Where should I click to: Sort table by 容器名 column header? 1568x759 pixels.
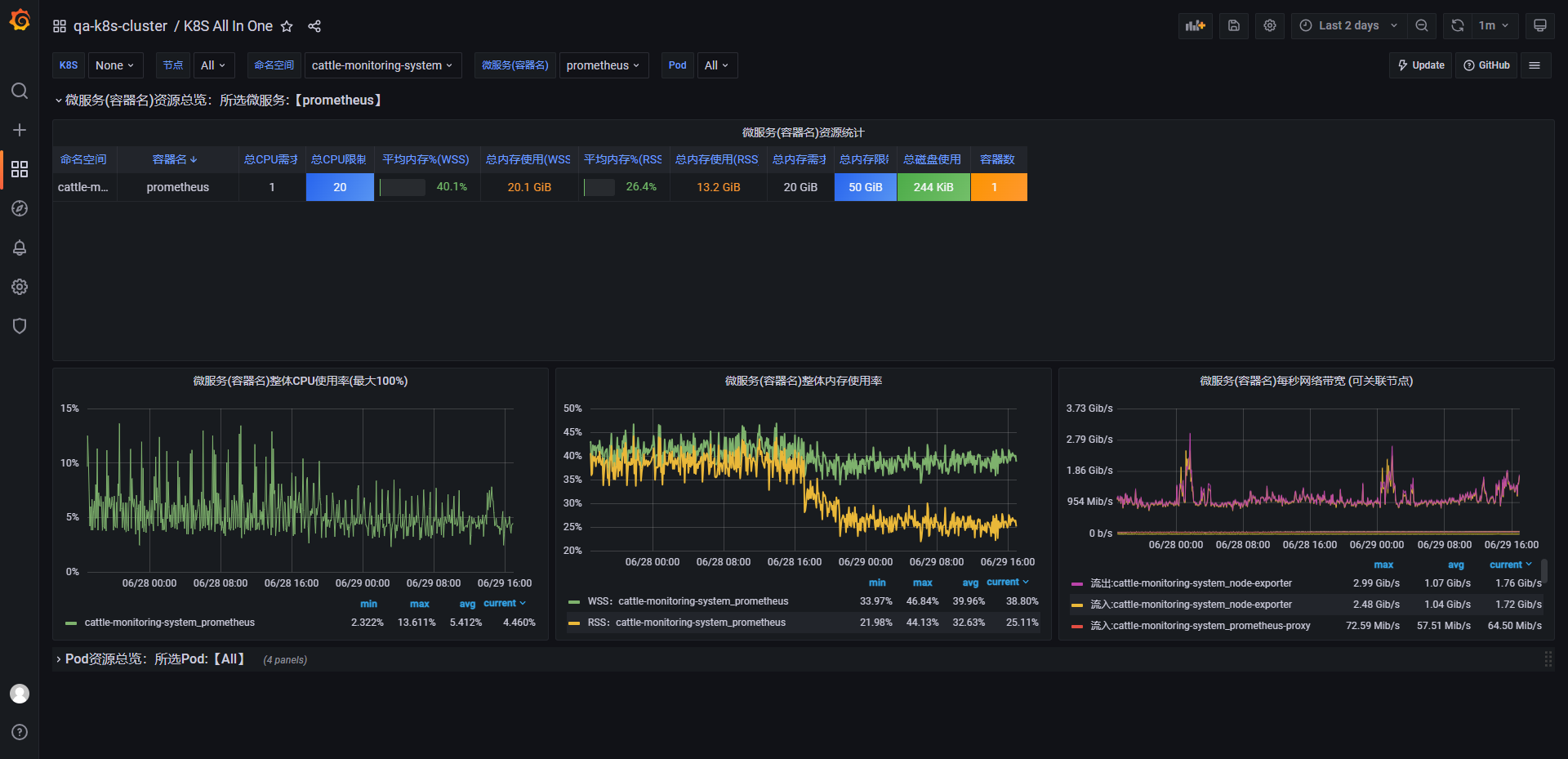[x=175, y=159]
